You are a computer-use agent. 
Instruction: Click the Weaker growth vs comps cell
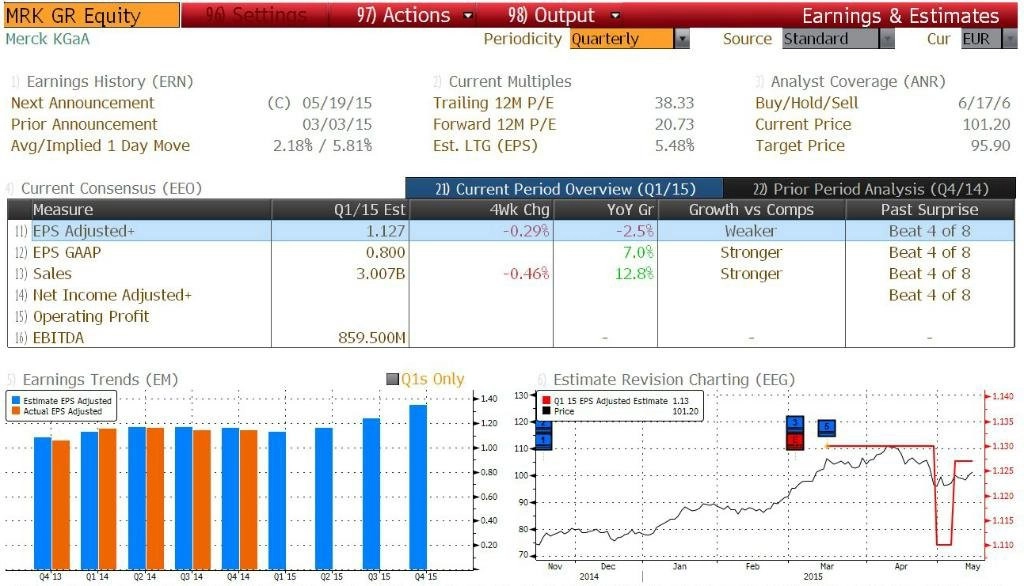coord(751,231)
